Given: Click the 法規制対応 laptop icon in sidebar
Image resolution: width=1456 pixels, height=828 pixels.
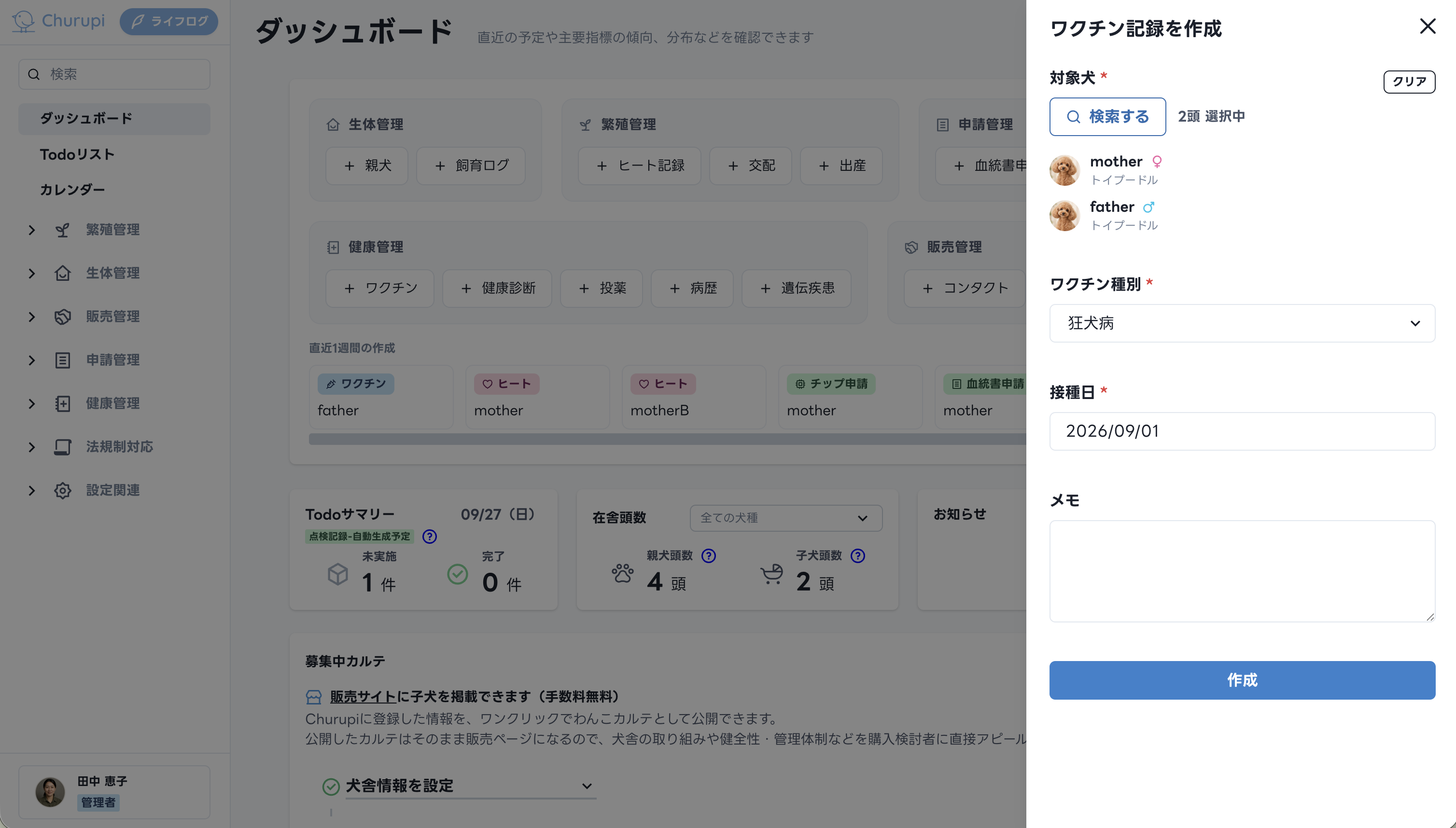Looking at the screenshot, I should point(63,447).
